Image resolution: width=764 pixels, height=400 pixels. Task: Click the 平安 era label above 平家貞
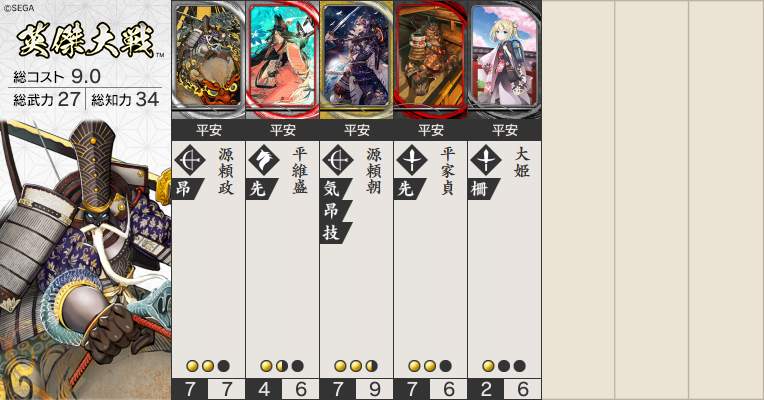point(431,130)
